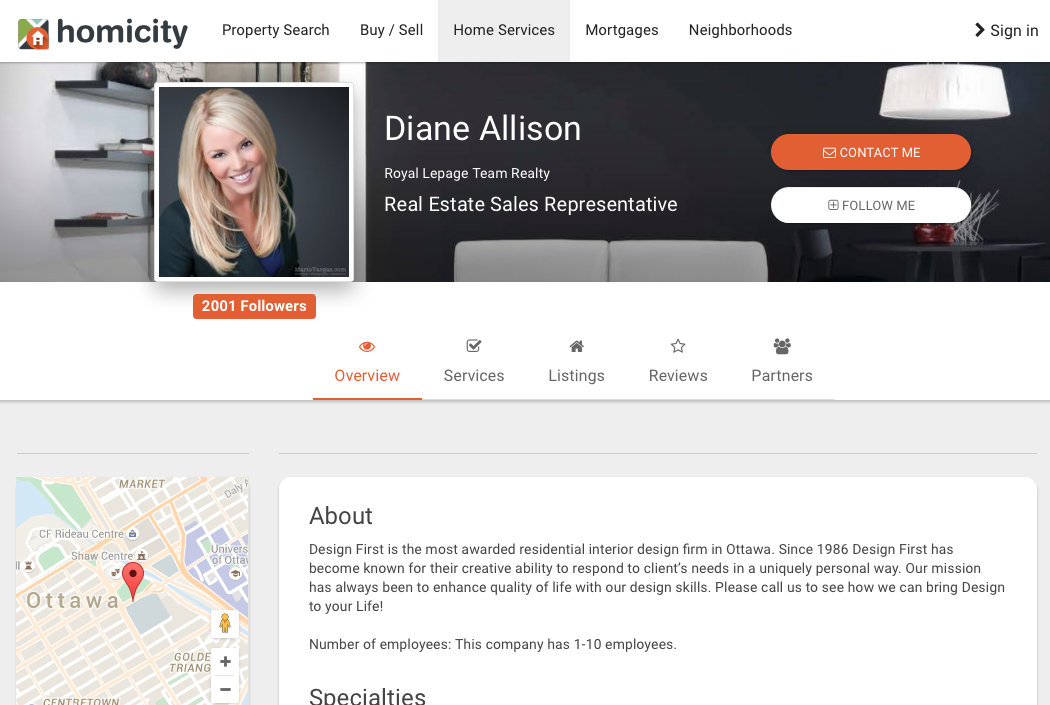The image size is (1050, 705).
Task: Click the checkmark icon above Services
Action: 473,345
